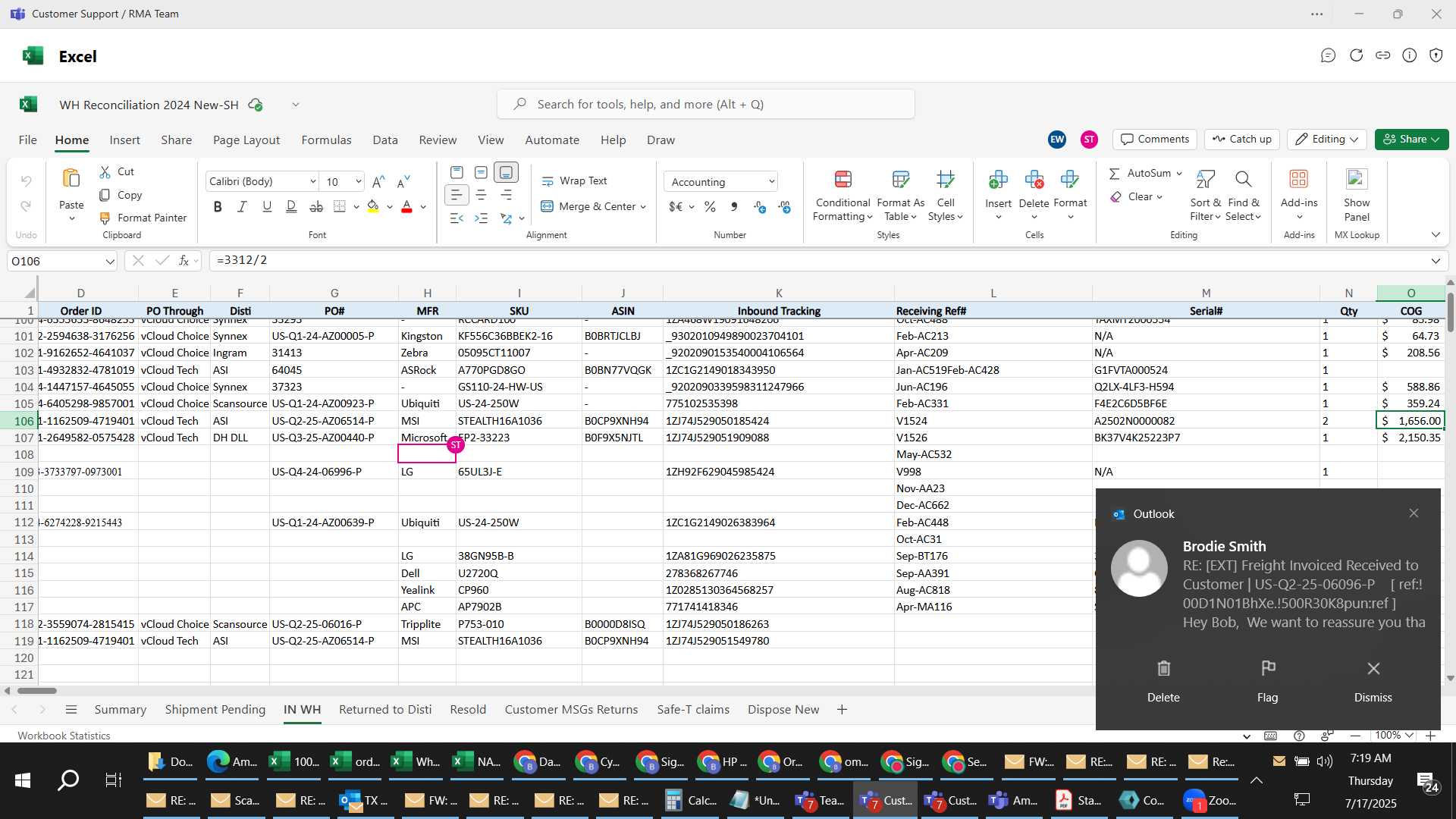Click the Comments button
1456x819 pixels.
click(x=1155, y=140)
